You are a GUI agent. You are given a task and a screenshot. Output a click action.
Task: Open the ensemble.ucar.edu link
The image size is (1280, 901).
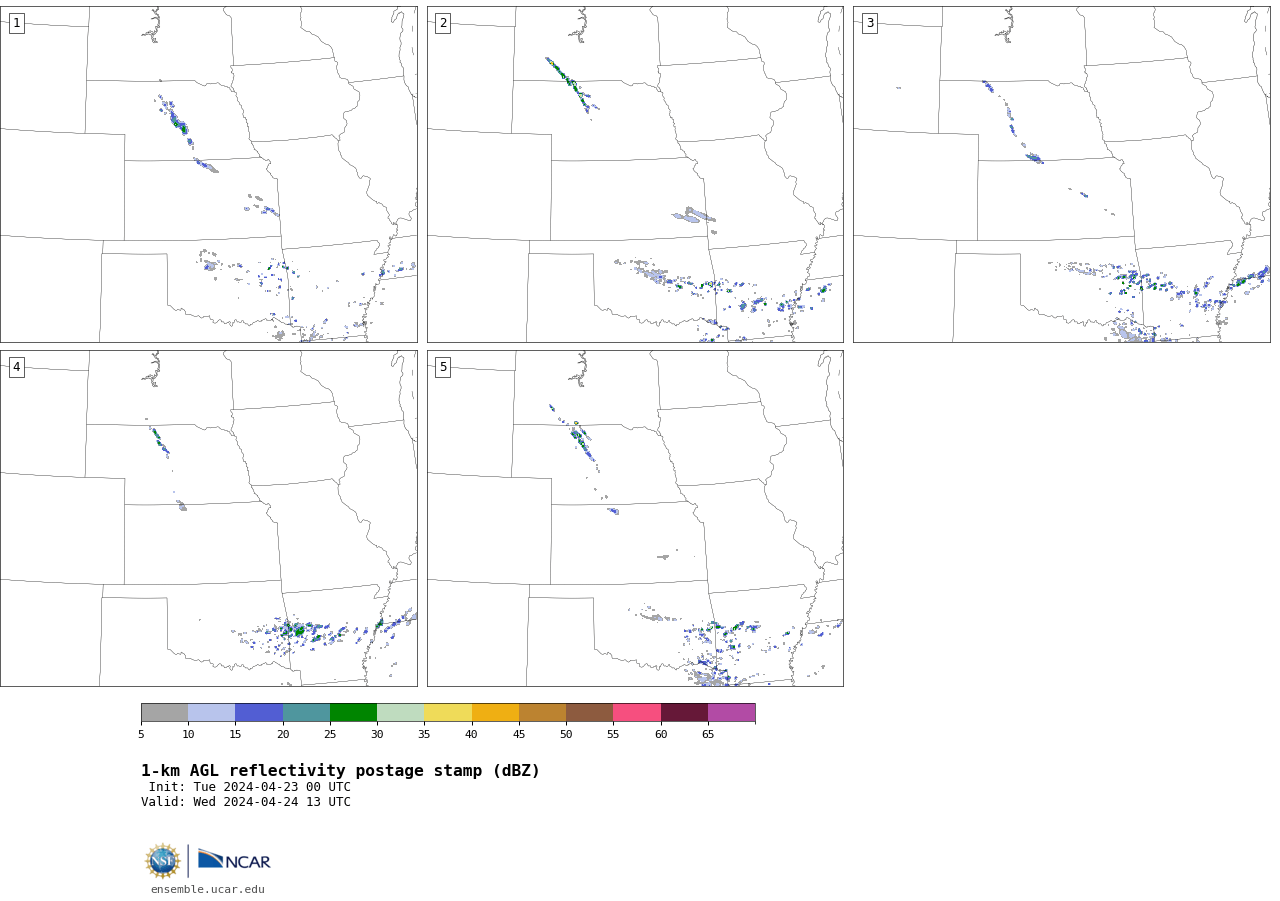point(208,889)
